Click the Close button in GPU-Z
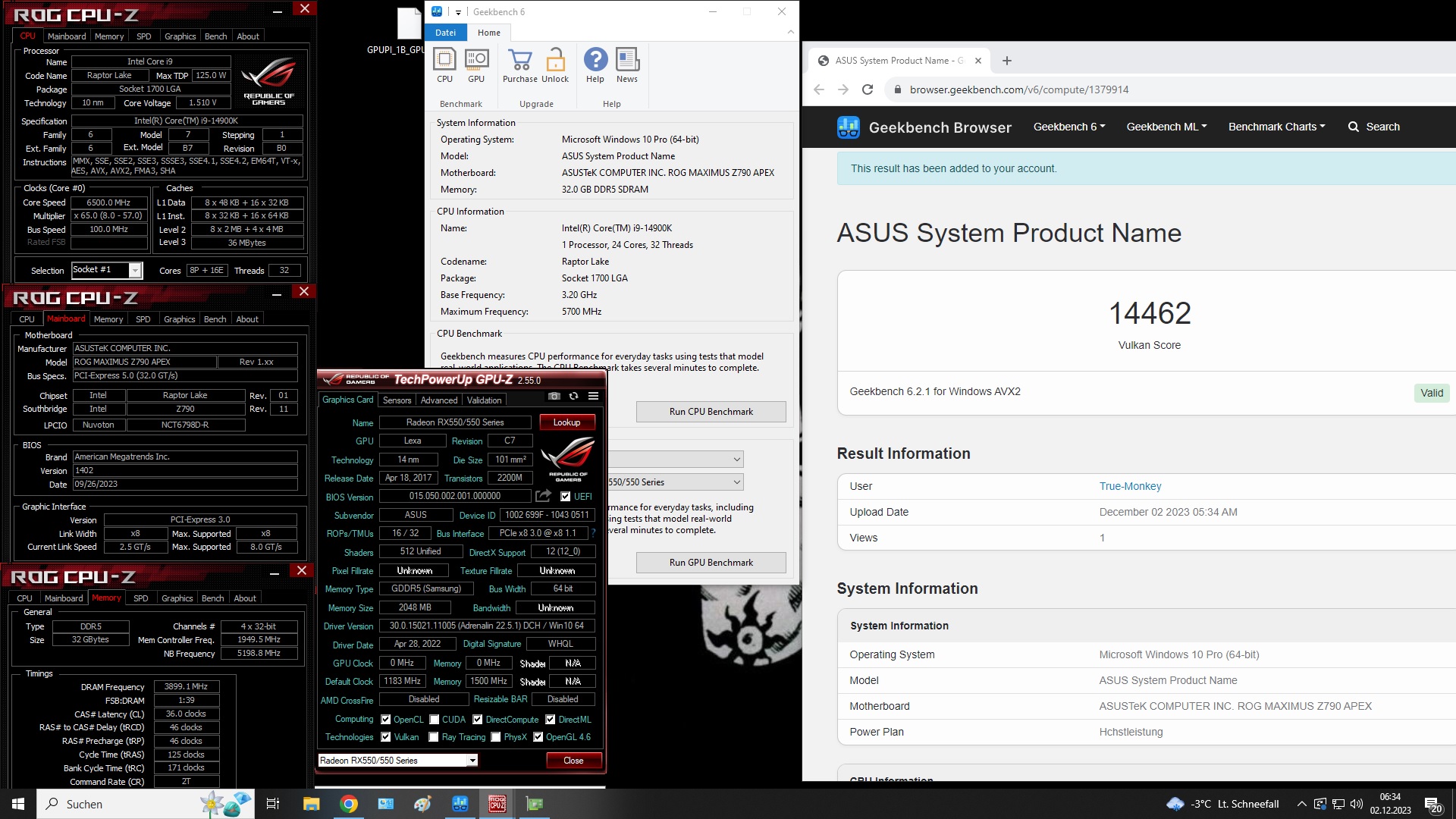Image resolution: width=1456 pixels, height=819 pixels. click(573, 761)
